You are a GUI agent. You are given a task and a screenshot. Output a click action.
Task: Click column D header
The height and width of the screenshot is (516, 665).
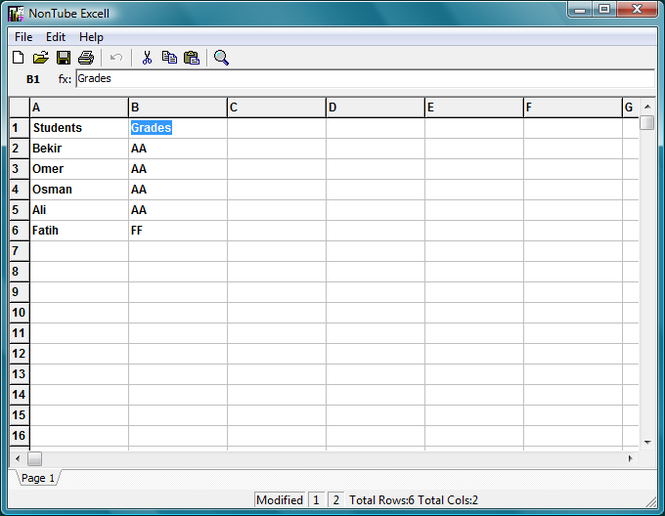pyautogui.click(x=375, y=108)
